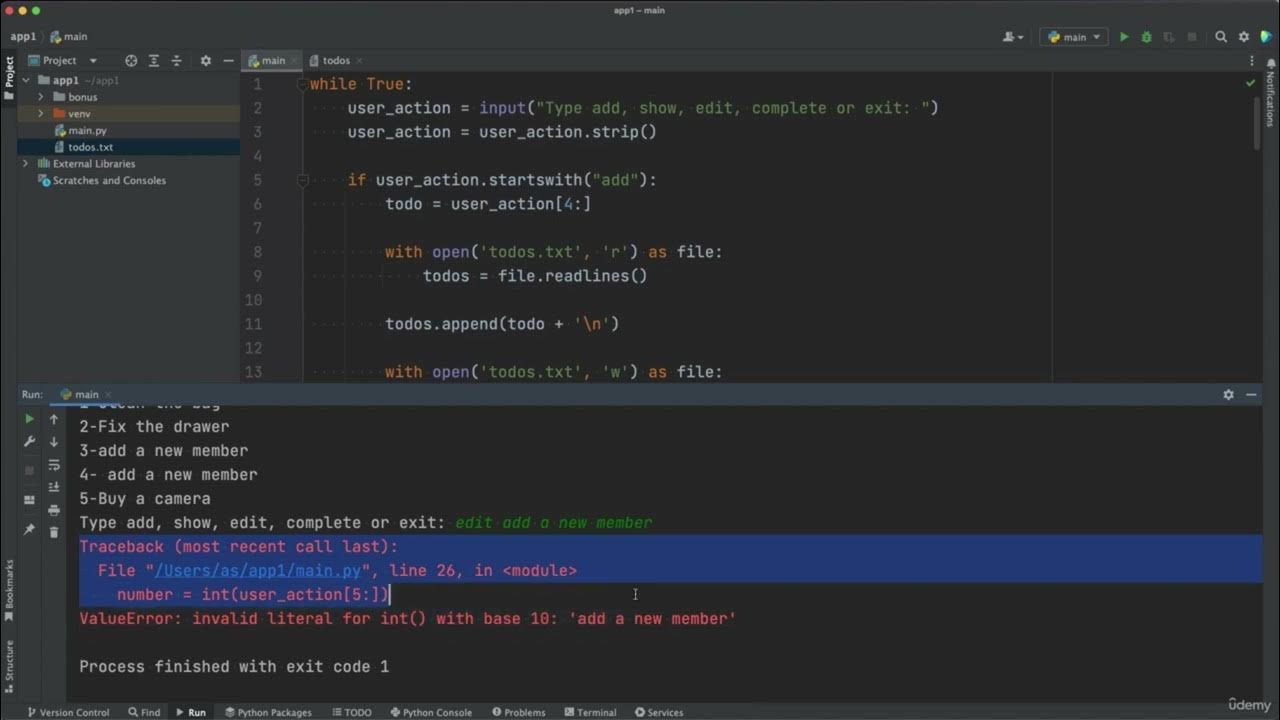The width and height of the screenshot is (1280, 720).
Task: Open run configuration wrench icon
Action: click(x=29, y=442)
